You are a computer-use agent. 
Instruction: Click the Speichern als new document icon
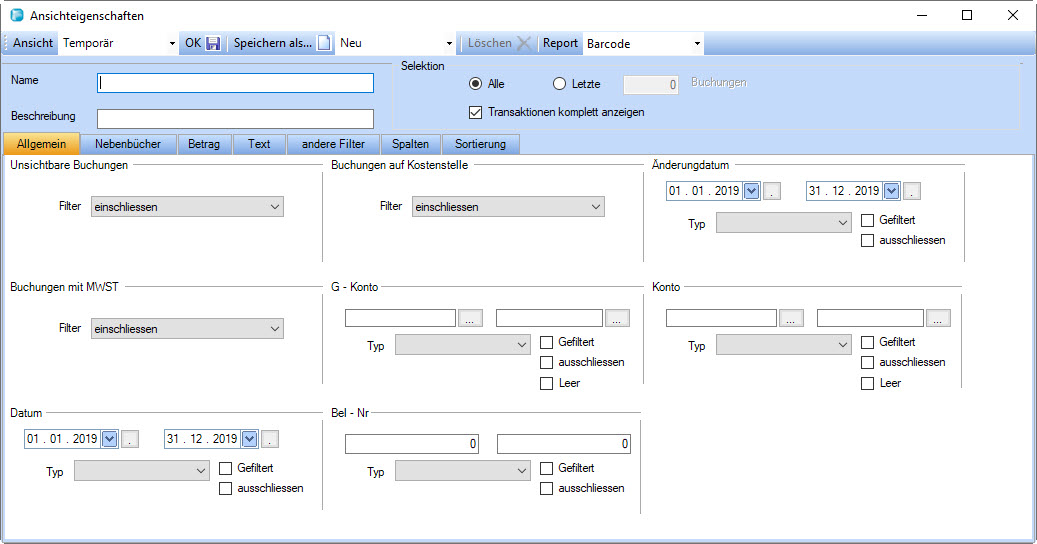[x=324, y=44]
